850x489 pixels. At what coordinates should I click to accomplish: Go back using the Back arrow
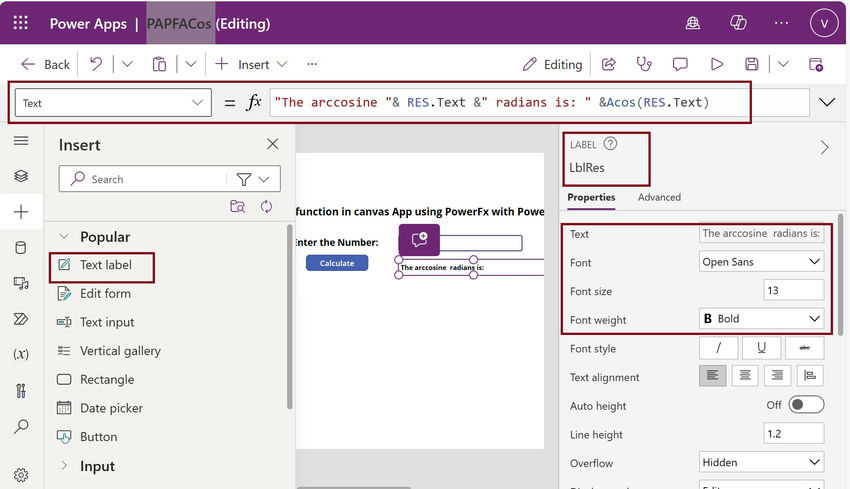pyautogui.click(x=45, y=65)
